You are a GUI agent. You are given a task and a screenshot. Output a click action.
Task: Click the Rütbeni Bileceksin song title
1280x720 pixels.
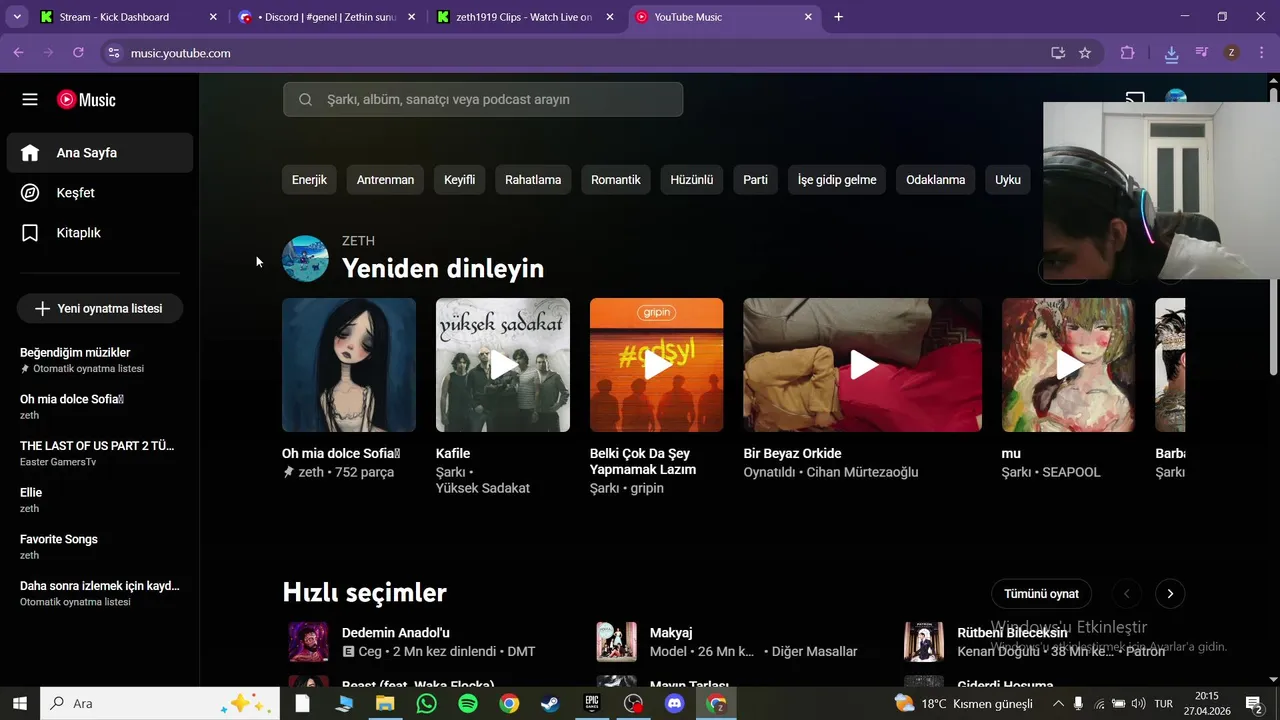(1012, 633)
